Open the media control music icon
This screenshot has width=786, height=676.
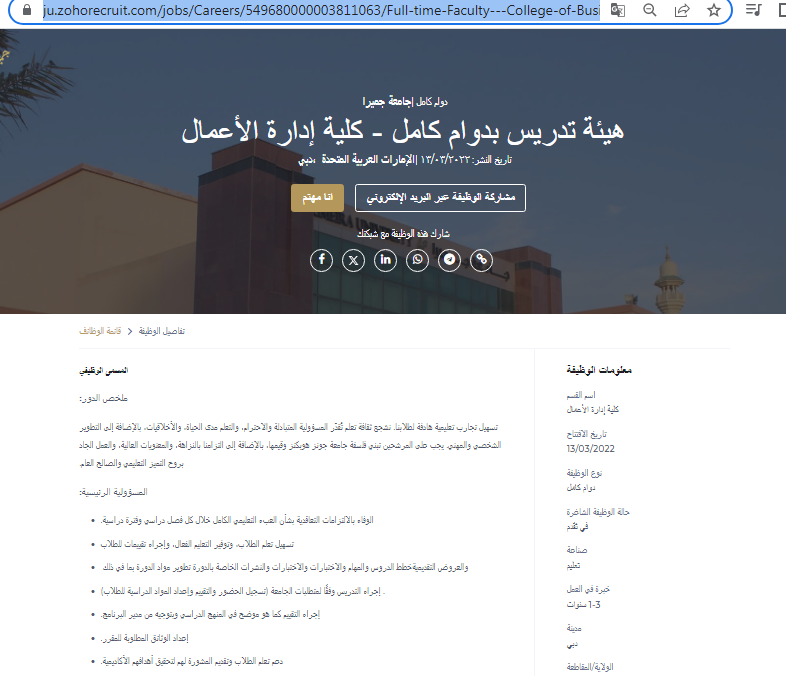click(x=755, y=11)
